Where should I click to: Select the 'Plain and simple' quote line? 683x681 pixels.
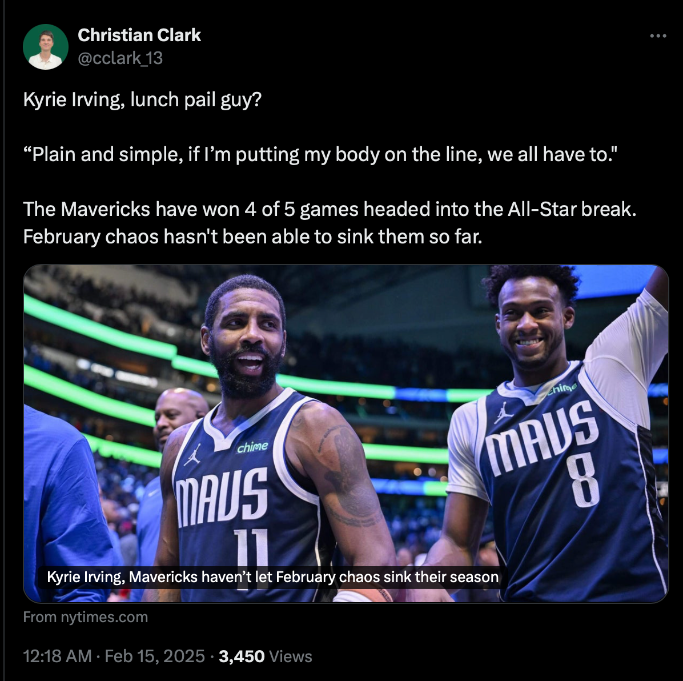pos(321,154)
